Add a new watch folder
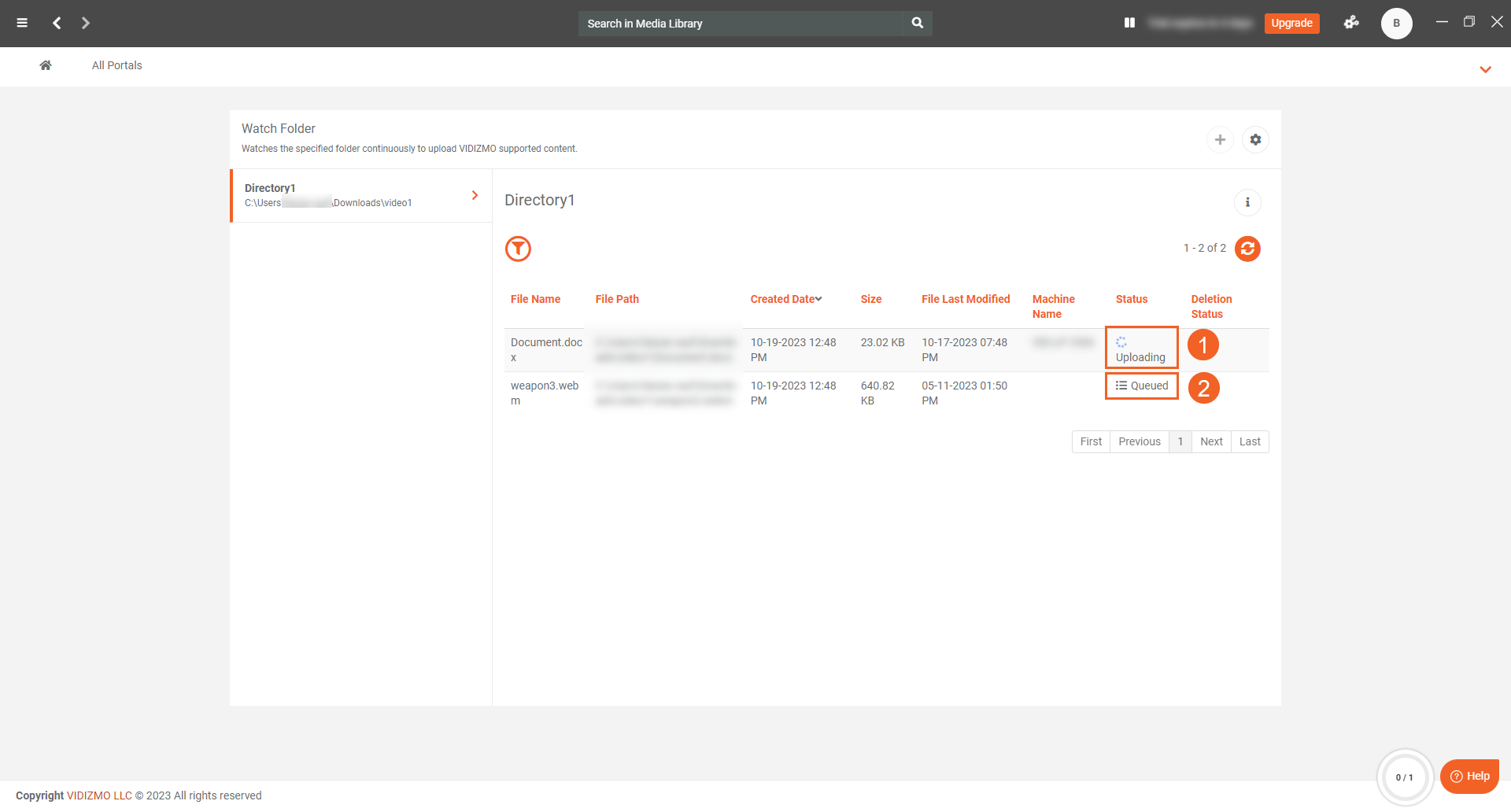Screen dimensions: 1511x812 [x=1220, y=139]
